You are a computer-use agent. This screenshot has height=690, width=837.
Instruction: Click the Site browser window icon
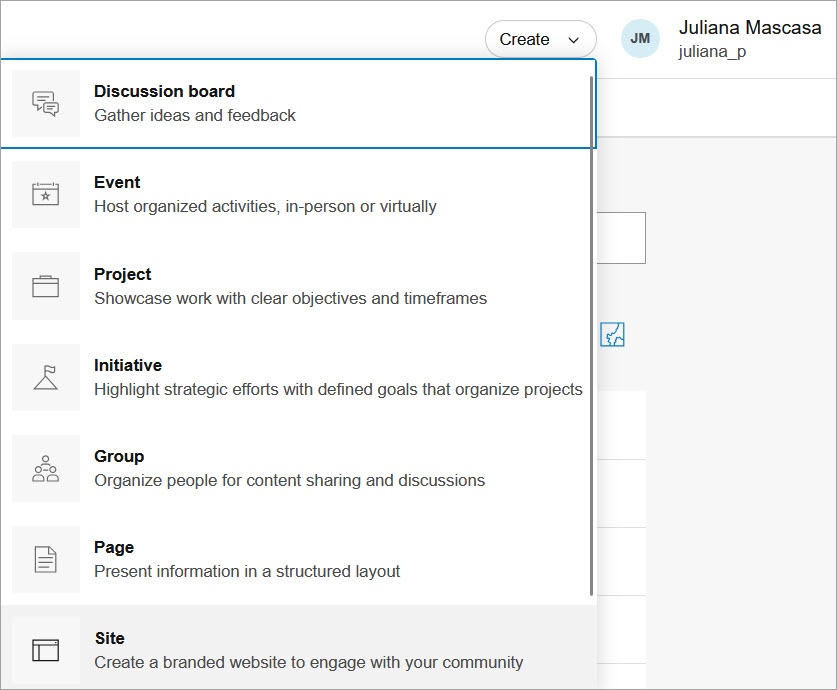(45, 649)
